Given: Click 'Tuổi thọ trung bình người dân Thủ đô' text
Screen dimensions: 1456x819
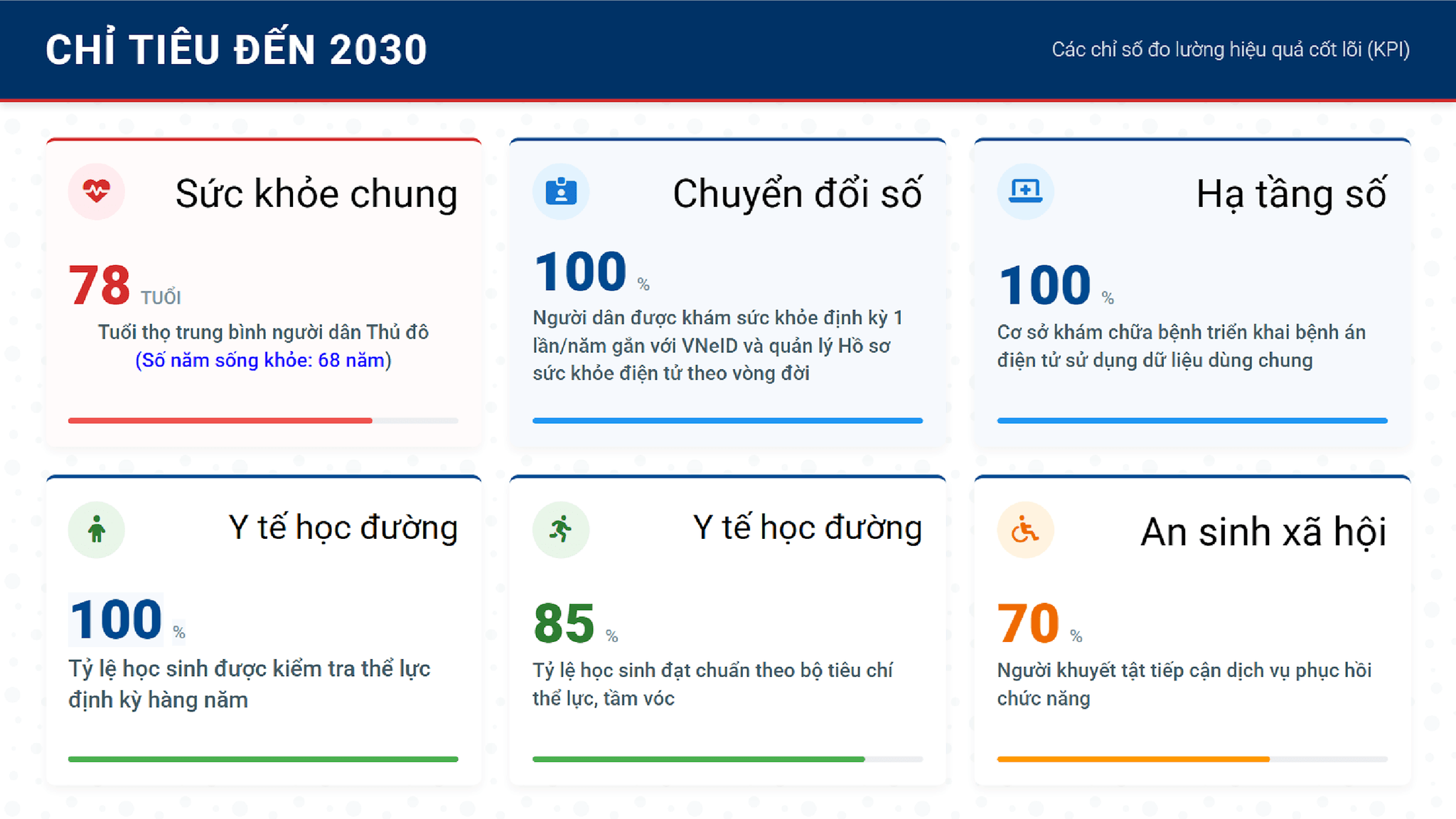Looking at the screenshot, I should (263, 332).
